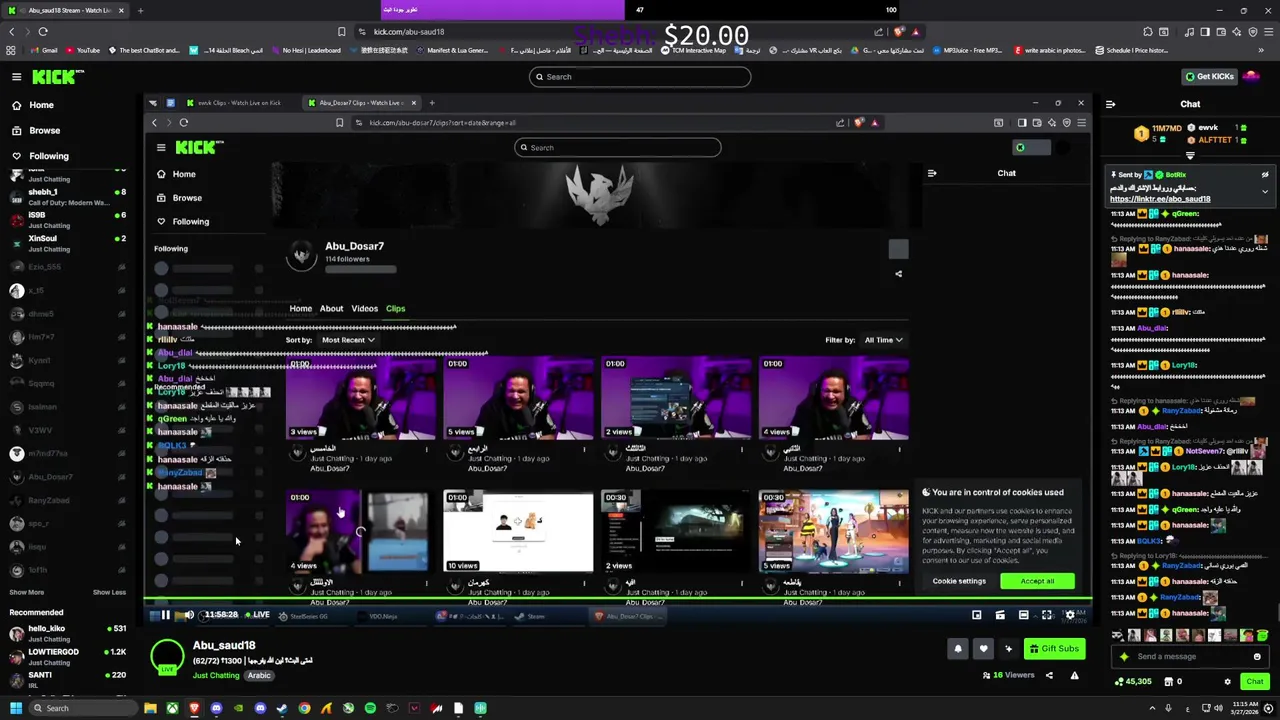
Task: Open the Sort by Most Recent dropdown
Action: tap(348, 340)
